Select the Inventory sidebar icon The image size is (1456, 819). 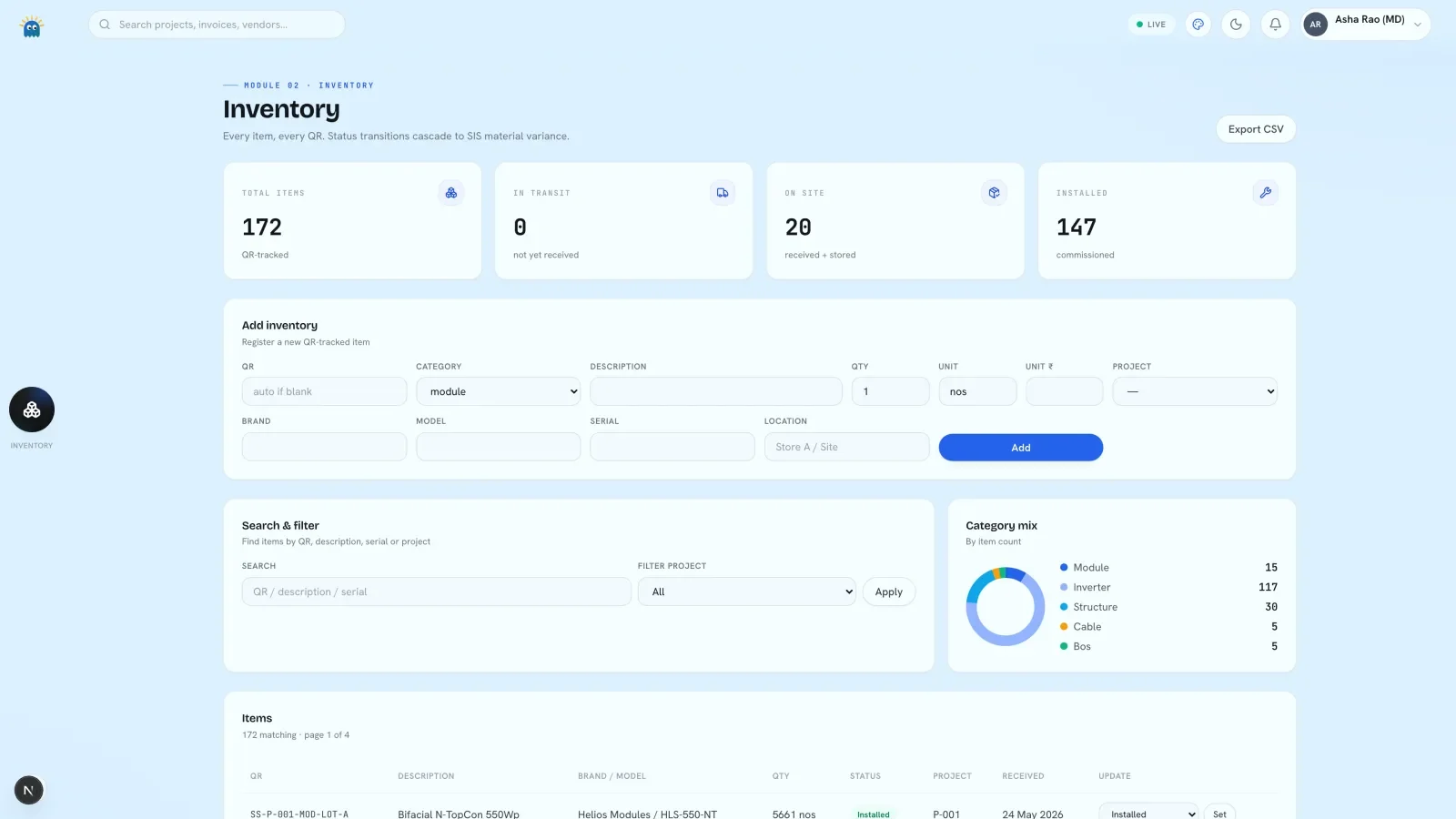(32, 410)
